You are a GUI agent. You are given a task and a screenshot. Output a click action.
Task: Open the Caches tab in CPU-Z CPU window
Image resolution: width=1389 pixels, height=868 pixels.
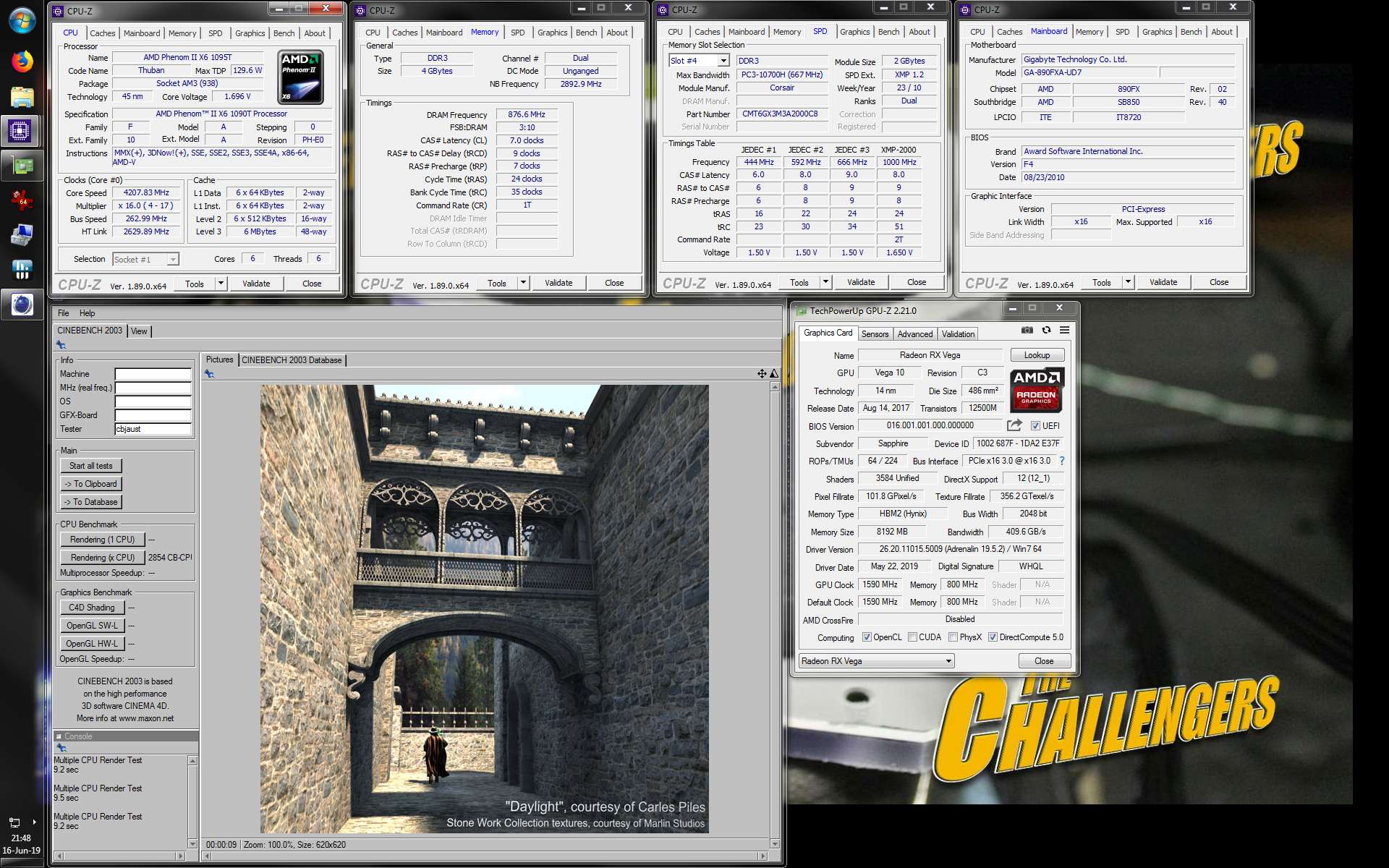[102, 33]
